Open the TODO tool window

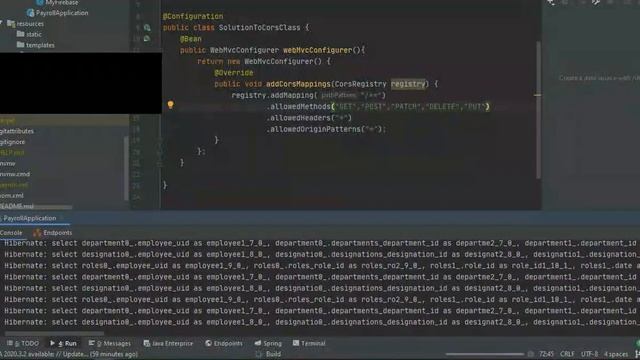click(x=23, y=343)
